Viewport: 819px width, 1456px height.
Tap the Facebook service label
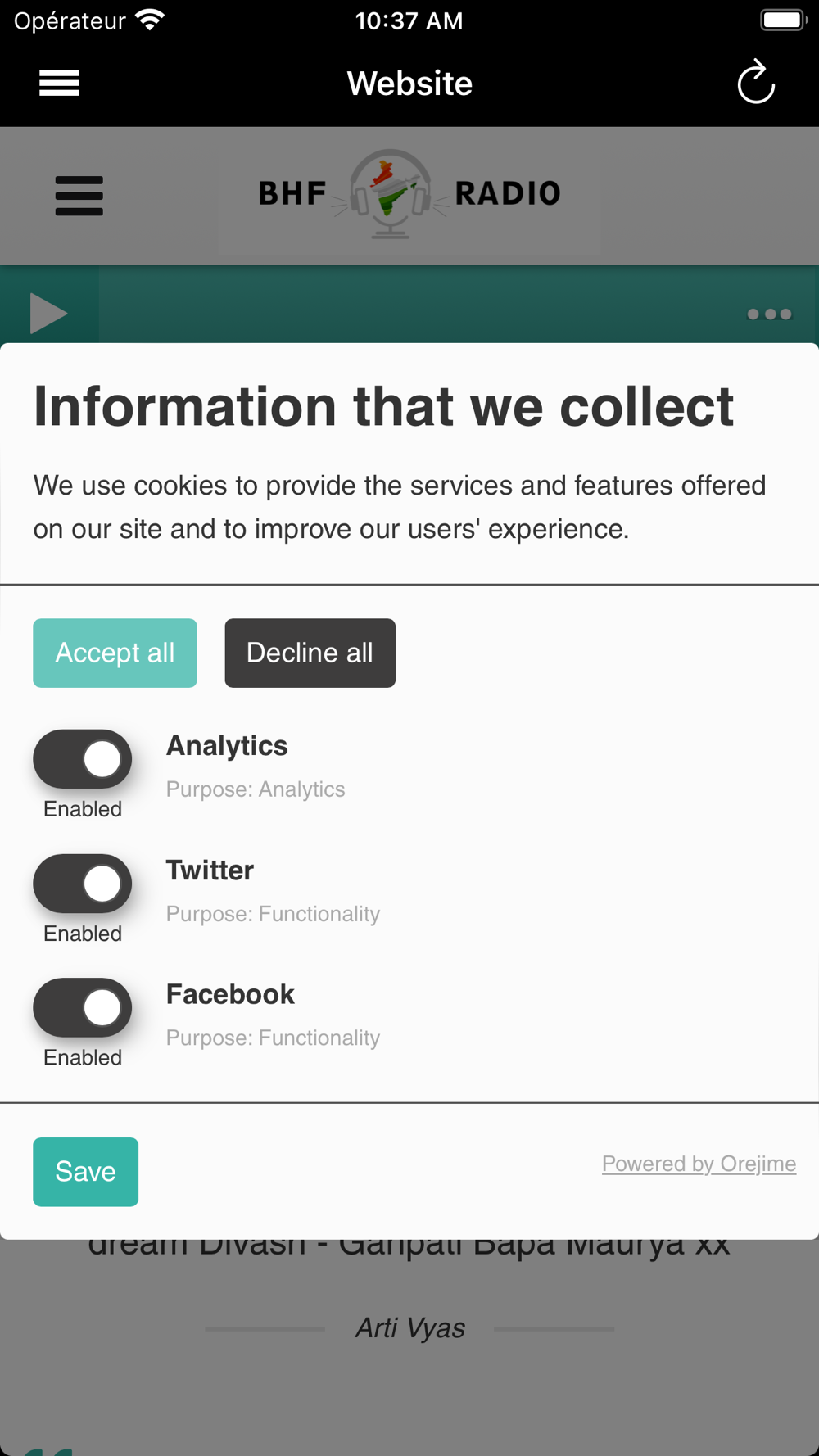pos(230,995)
